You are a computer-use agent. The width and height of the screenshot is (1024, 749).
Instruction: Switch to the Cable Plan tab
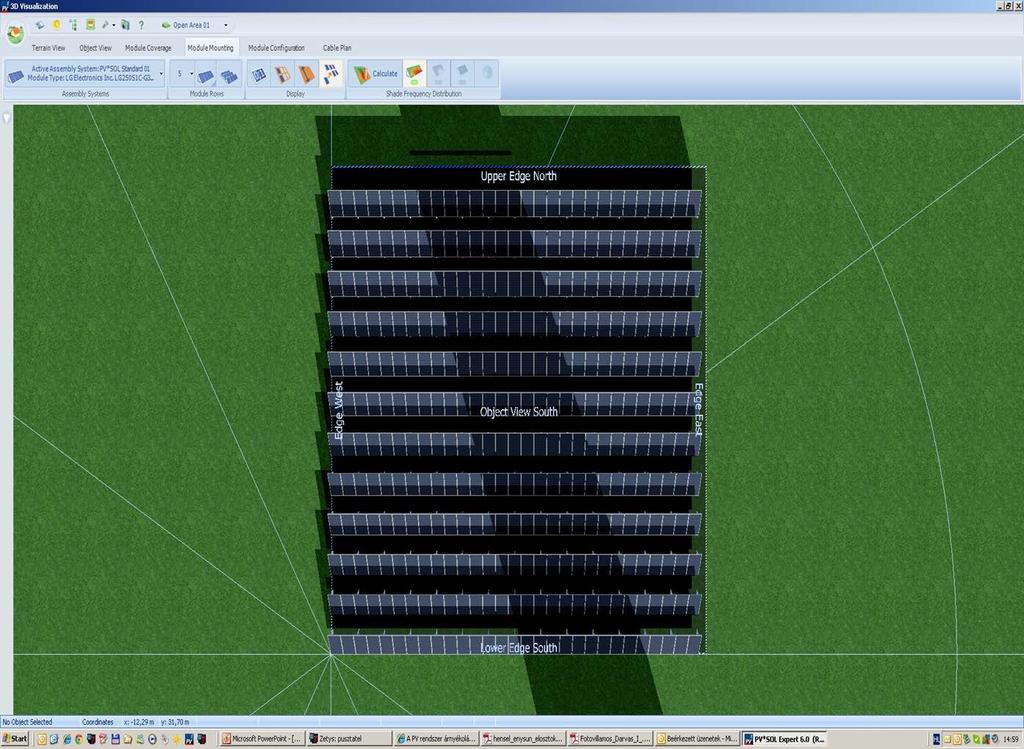pos(337,48)
